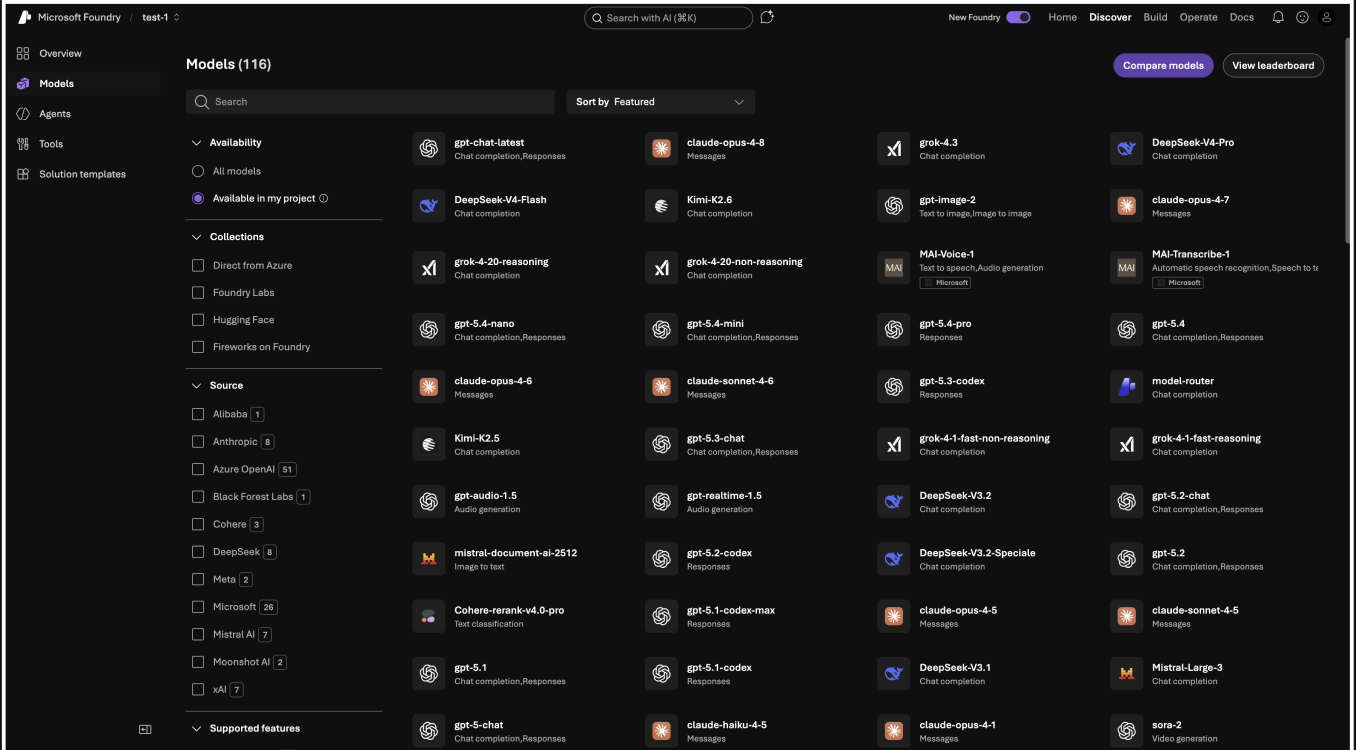
Task: Click the gpt-chat-latest model icon
Action: click(429, 148)
